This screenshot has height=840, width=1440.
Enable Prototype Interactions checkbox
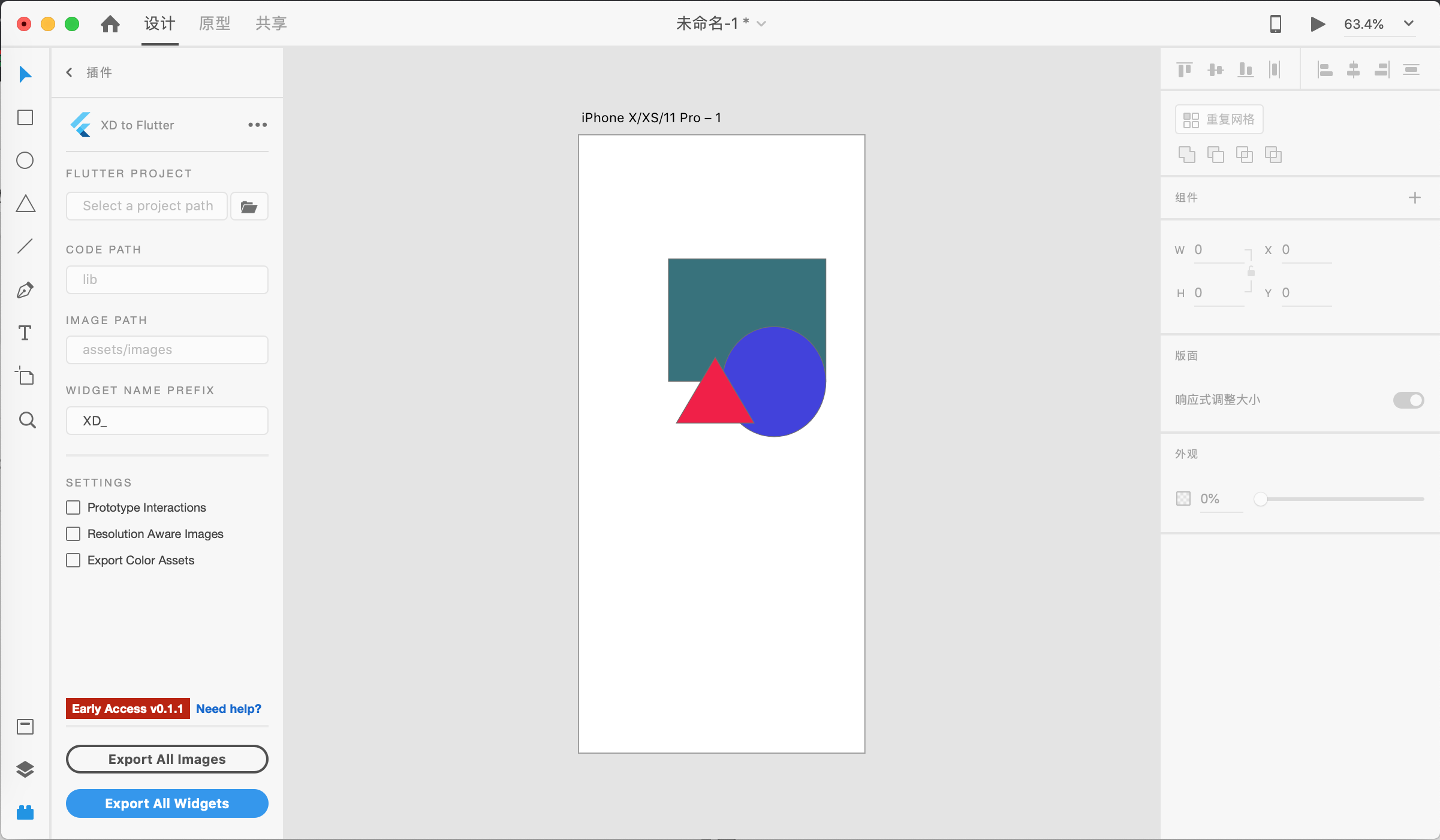(73, 507)
